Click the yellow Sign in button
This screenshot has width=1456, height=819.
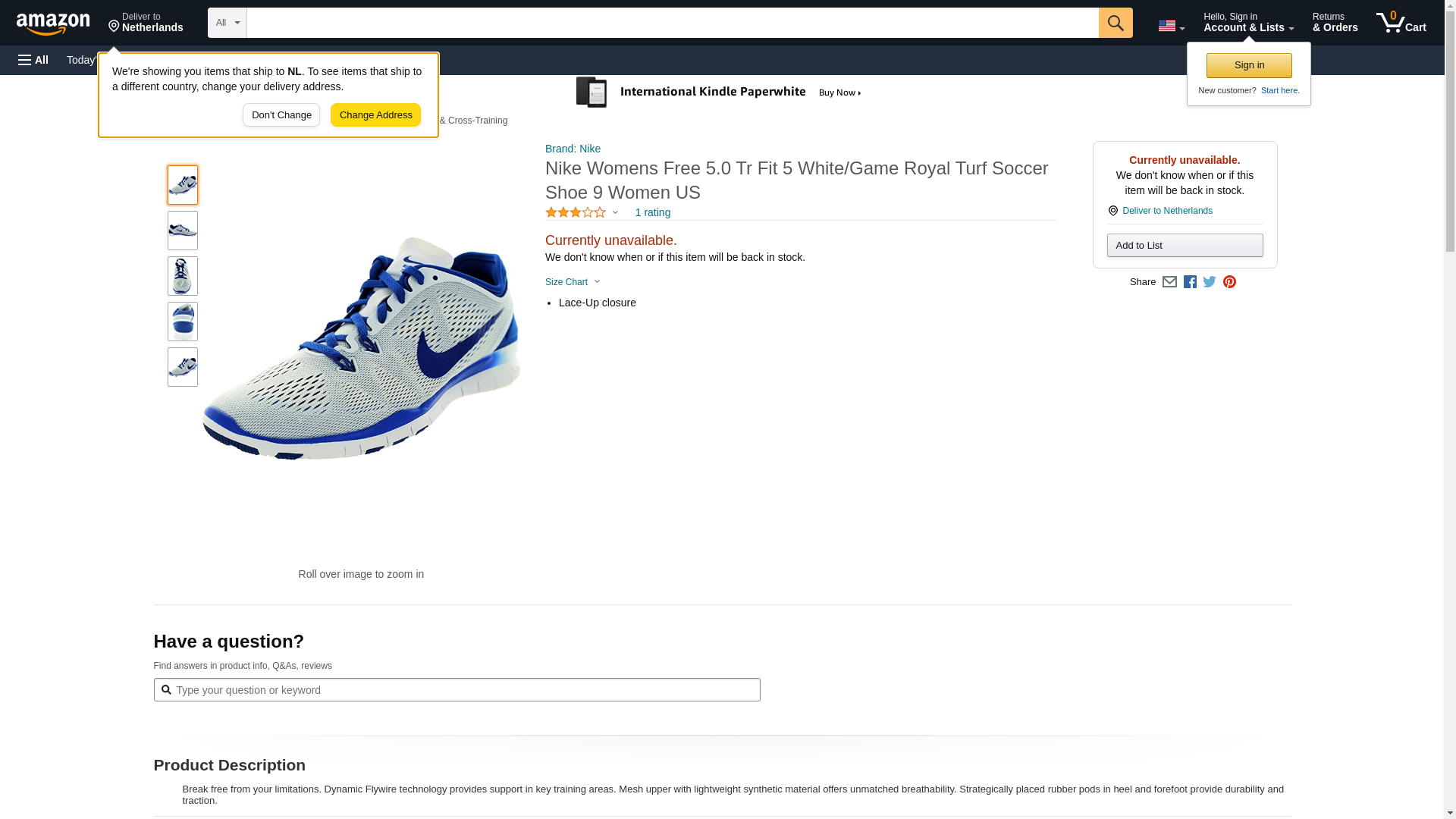click(x=1249, y=65)
